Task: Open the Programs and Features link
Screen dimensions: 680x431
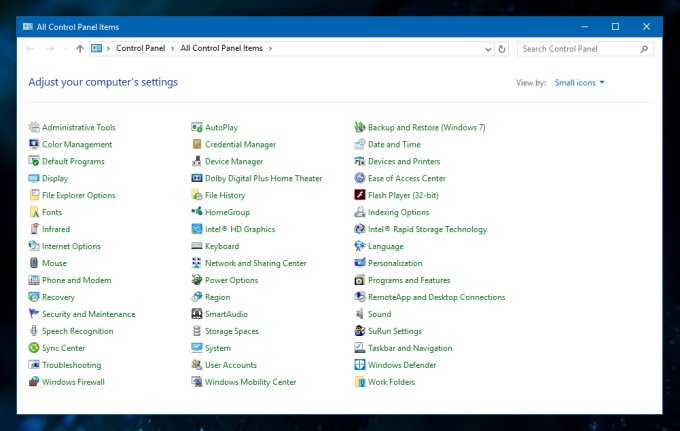Action: (x=409, y=280)
